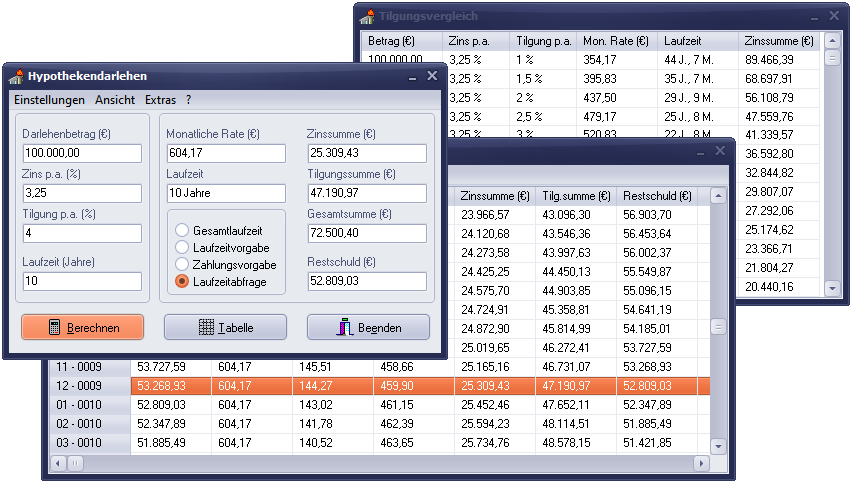This screenshot has height=481, width=854.
Task: Click the Mon. Rate (€) column header
Action: pyautogui.click(x=617, y=41)
